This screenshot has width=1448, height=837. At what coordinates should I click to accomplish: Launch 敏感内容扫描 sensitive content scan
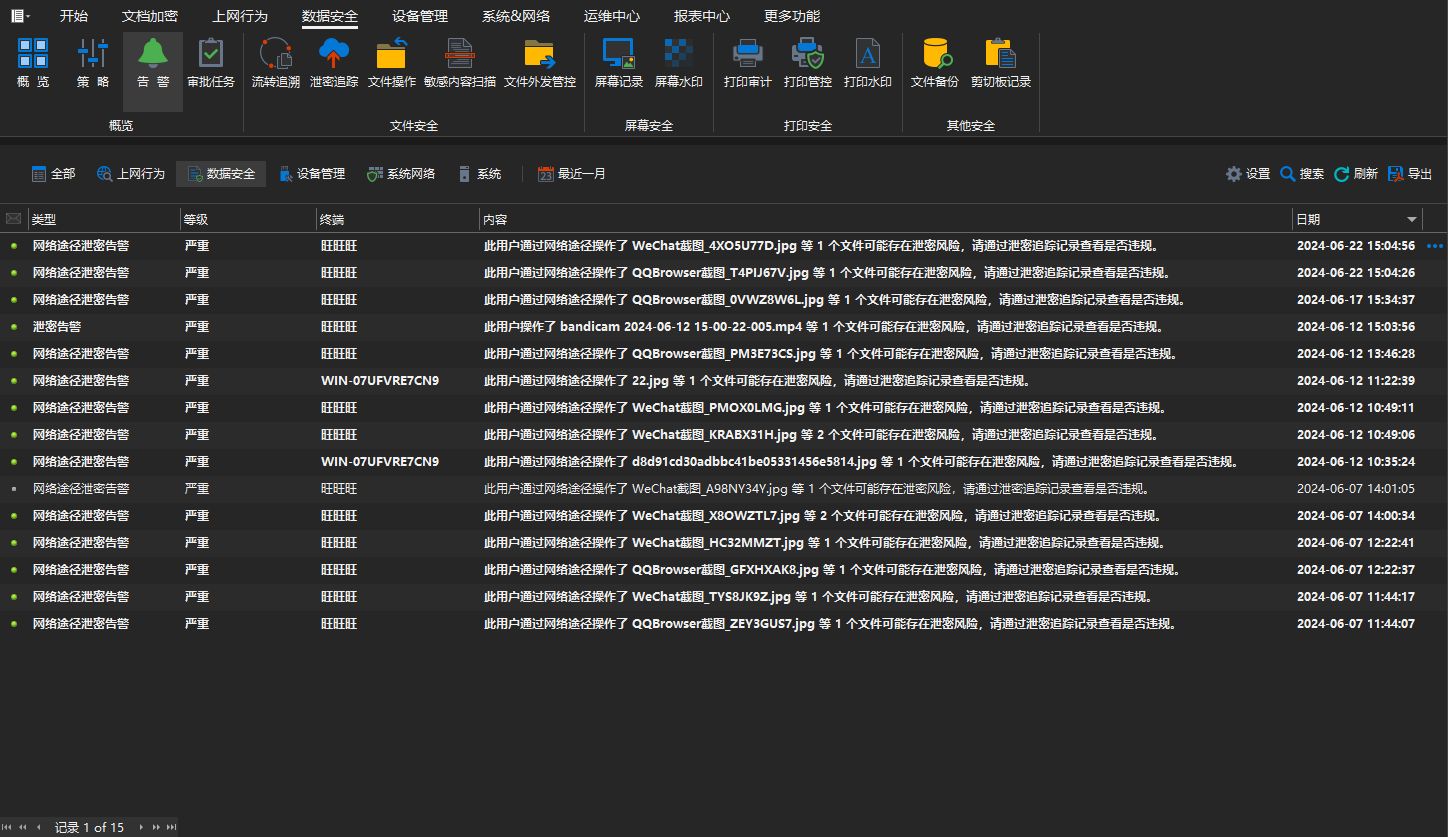(460, 63)
